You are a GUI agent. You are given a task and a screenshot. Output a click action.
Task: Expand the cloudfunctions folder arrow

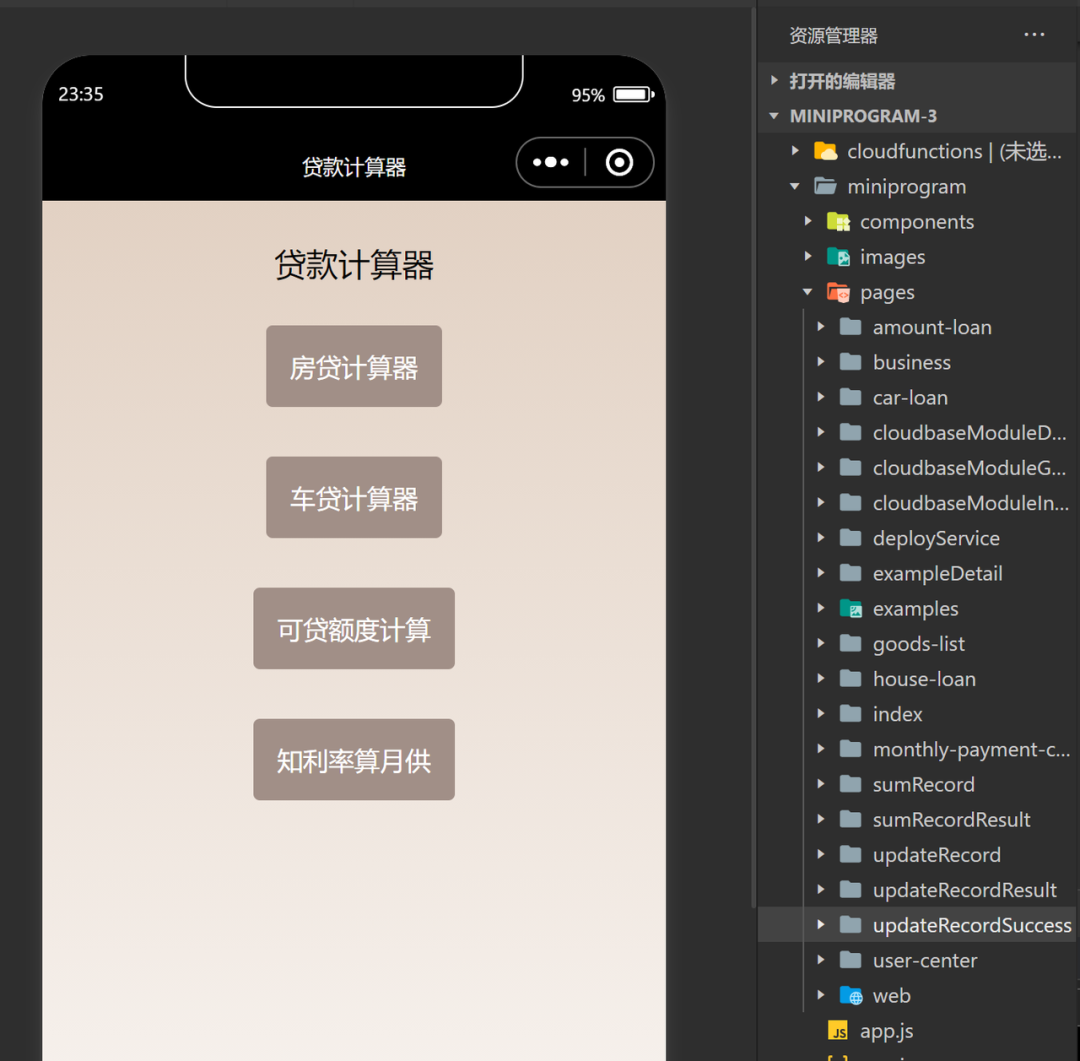[x=796, y=151]
